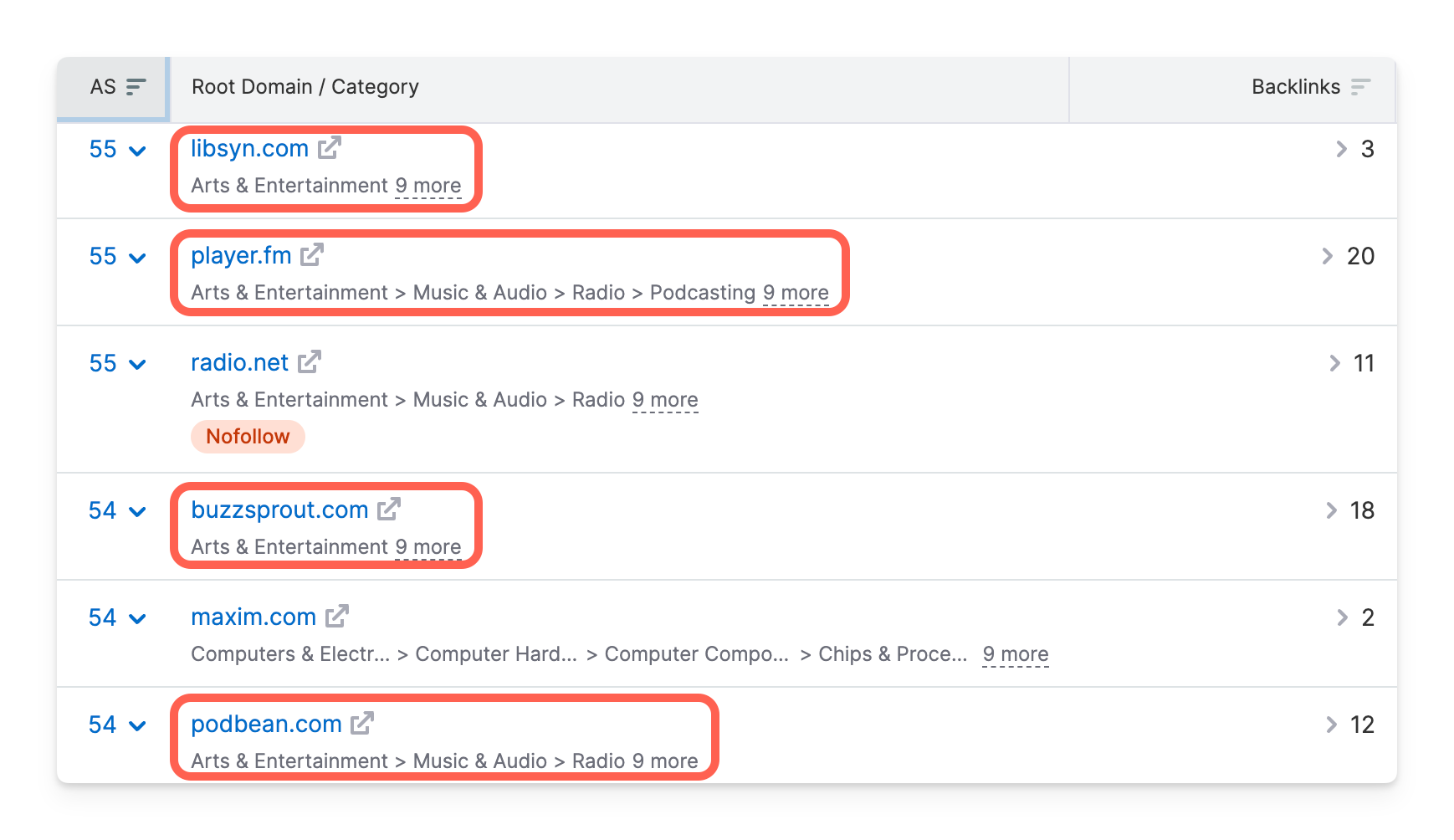Expand the AS 54 chevron for podbean.com
This screenshot has width=1454, height=840.
point(137,727)
